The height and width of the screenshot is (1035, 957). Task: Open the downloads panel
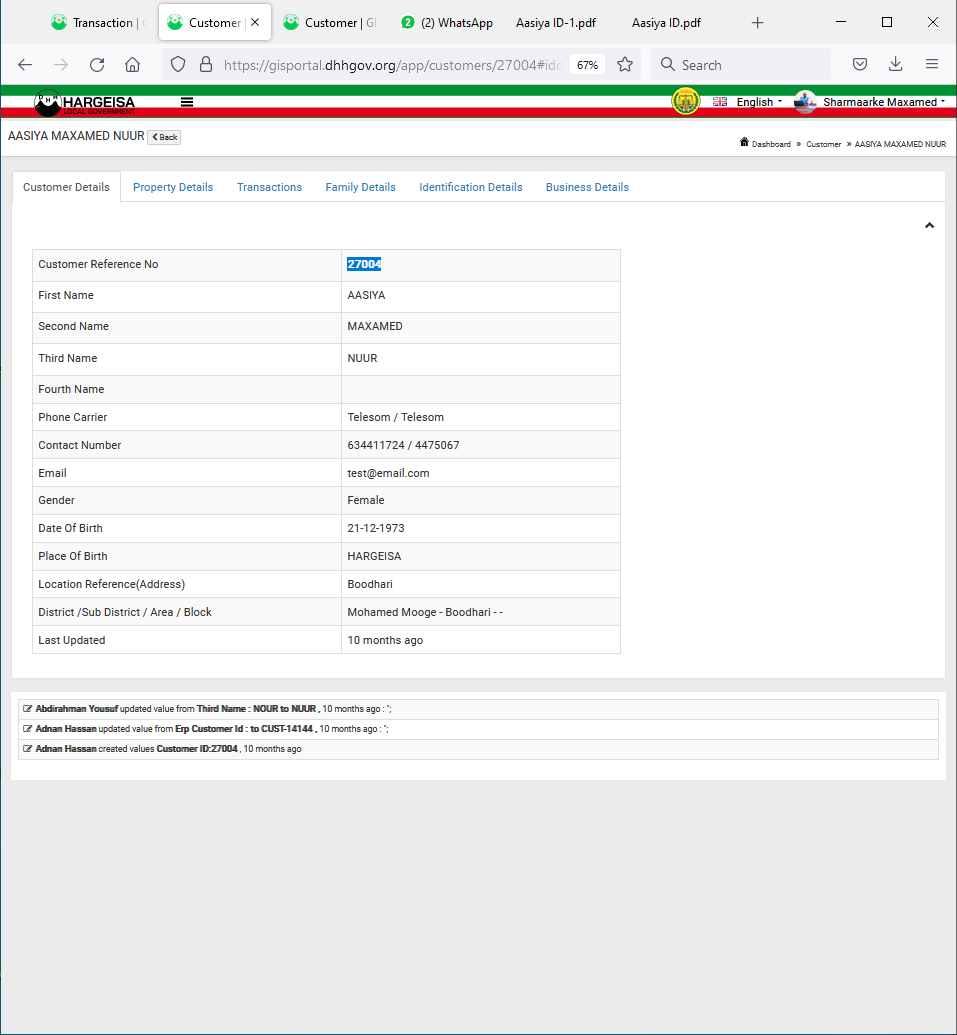click(896, 64)
